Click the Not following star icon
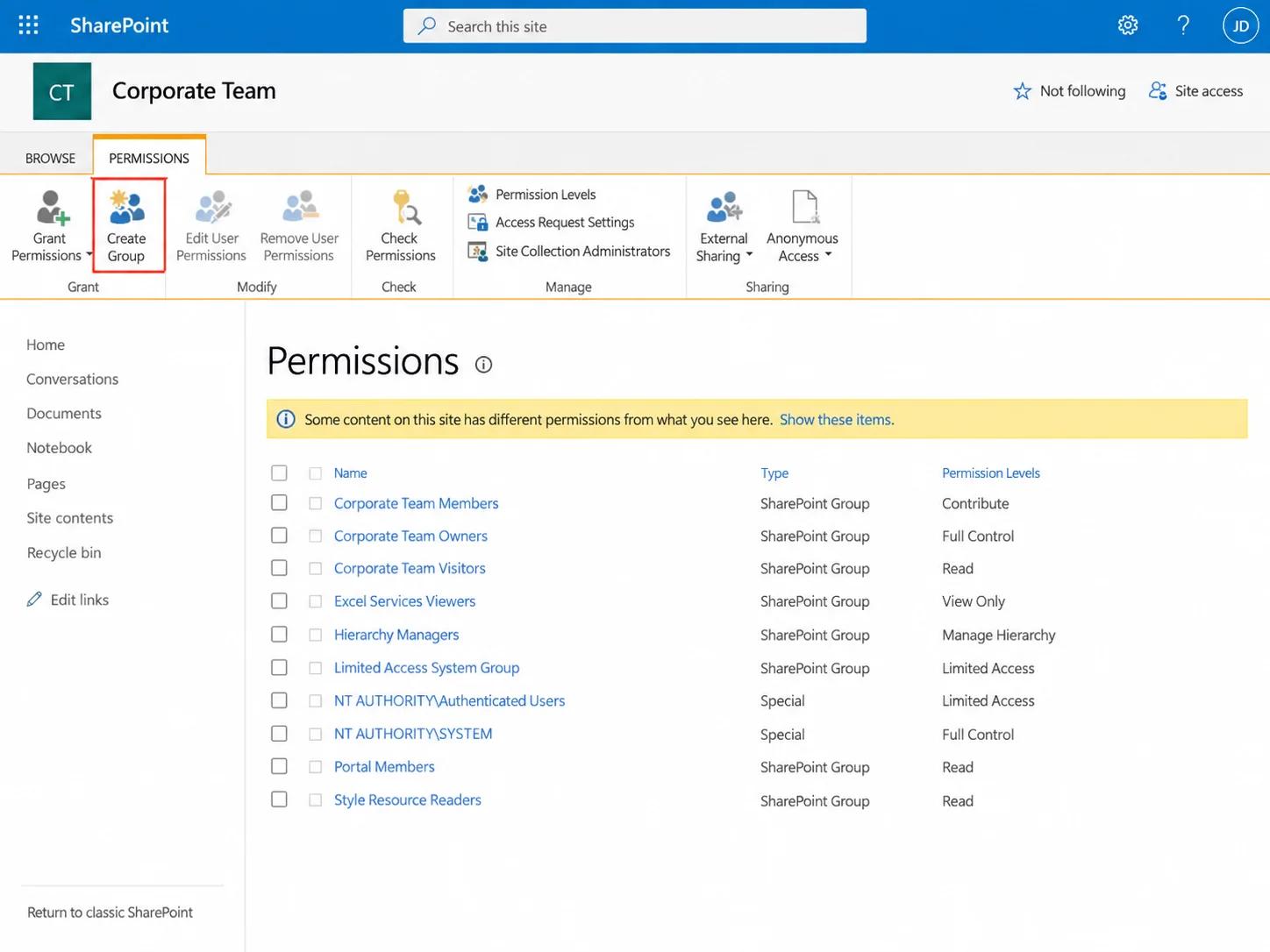The width and height of the screenshot is (1270, 952). pyautogui.click(x=1022, y=91)
